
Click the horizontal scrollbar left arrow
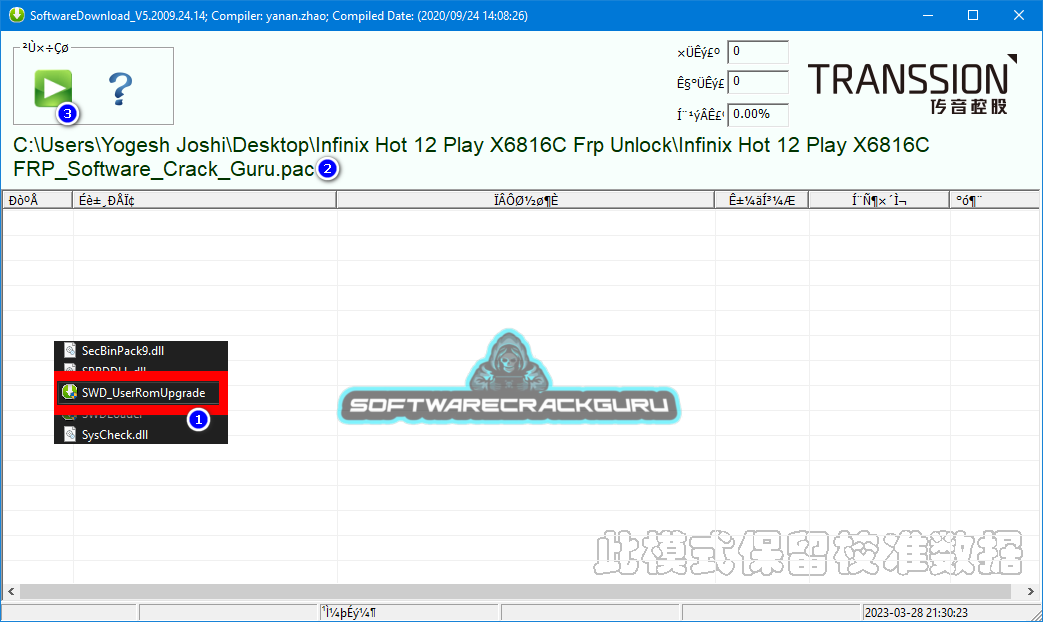(x=11, y=591)
